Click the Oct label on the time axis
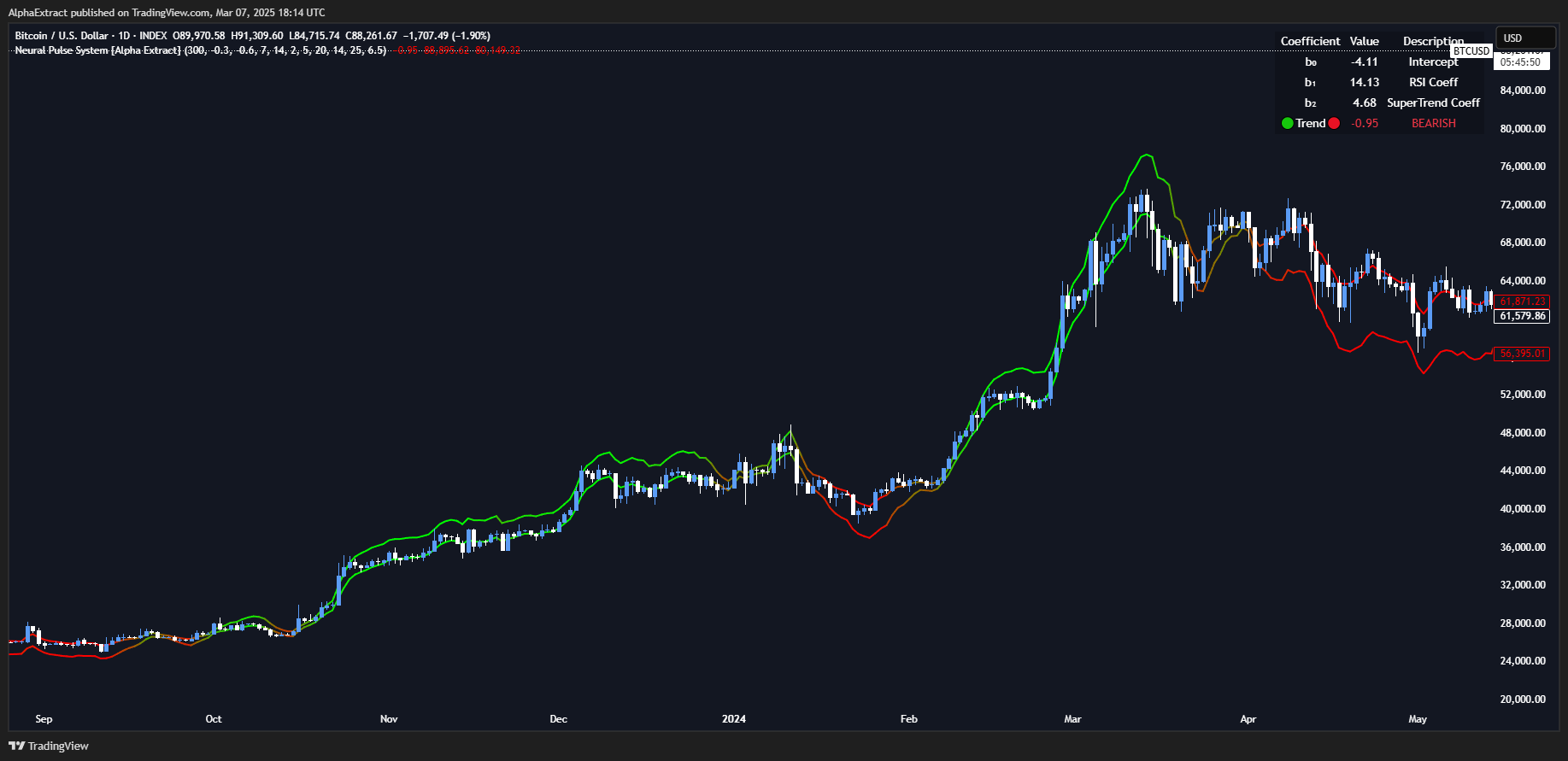Image resolution: width=1568 pixels, height=761 pixels. [214, 719]
